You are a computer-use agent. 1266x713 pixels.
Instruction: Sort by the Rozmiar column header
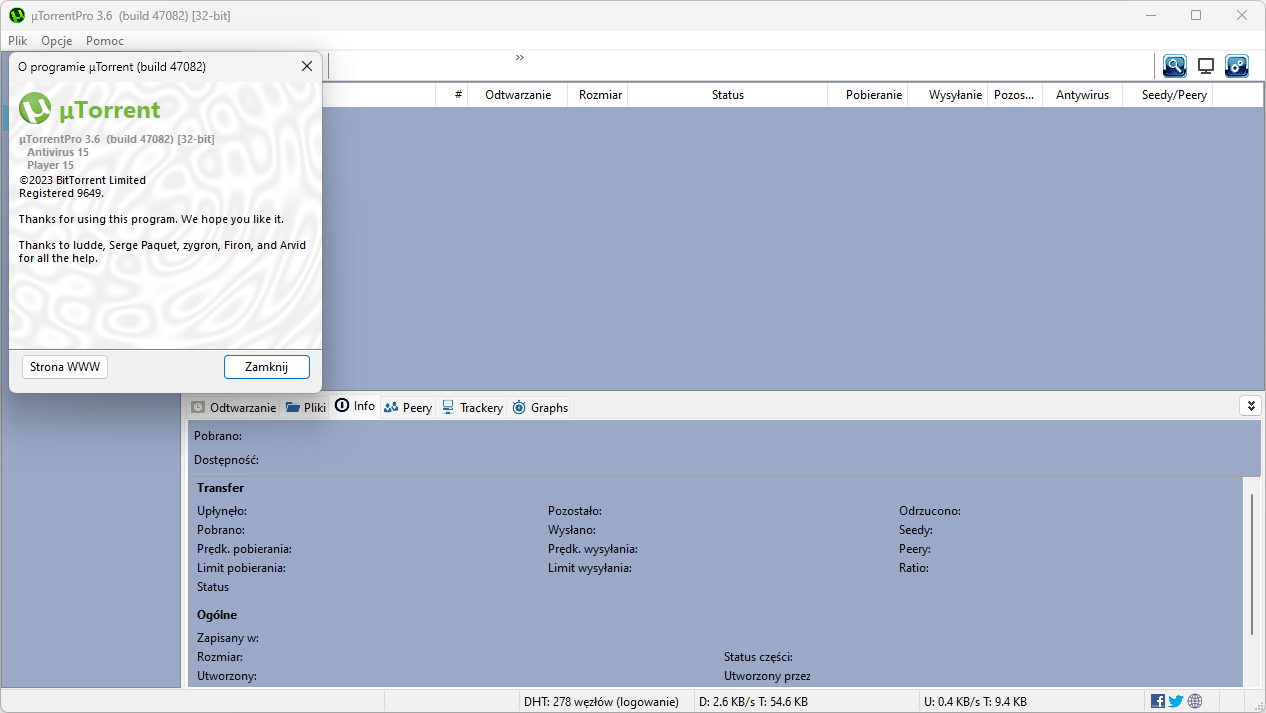click(598, 95)
